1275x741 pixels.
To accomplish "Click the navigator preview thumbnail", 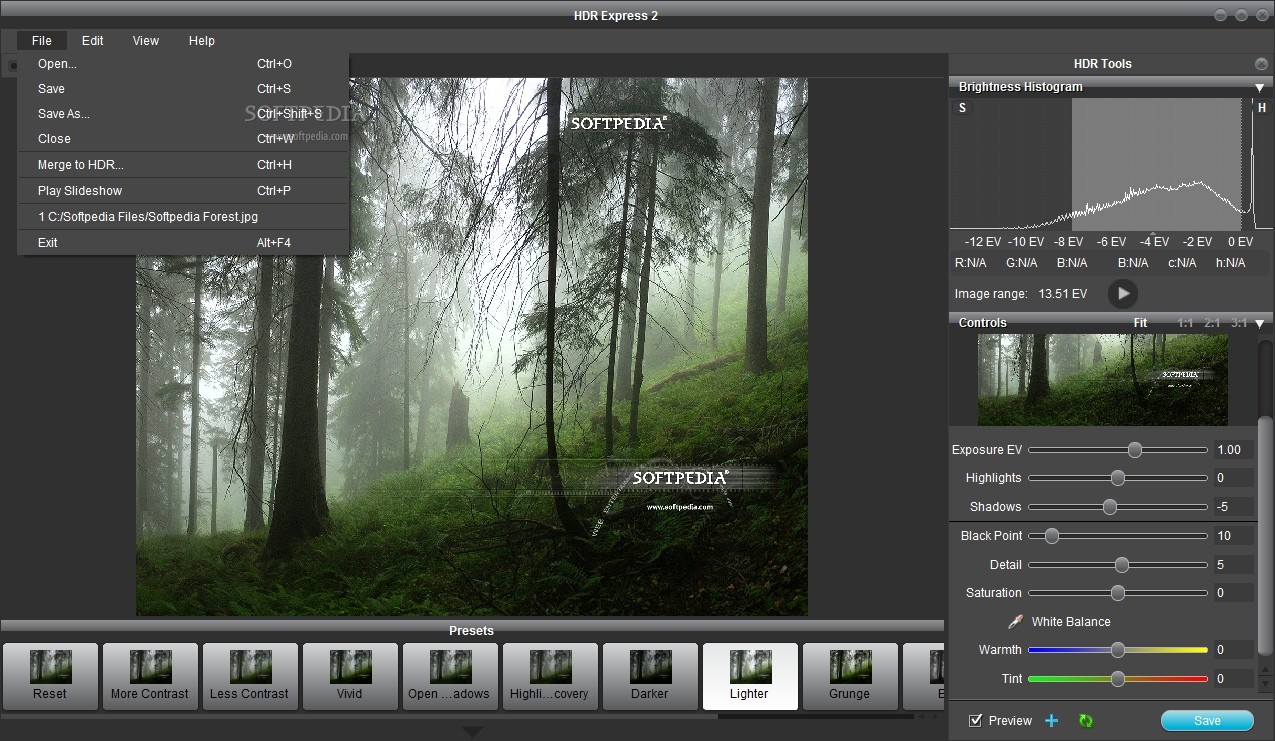I will click(1103, 380).
